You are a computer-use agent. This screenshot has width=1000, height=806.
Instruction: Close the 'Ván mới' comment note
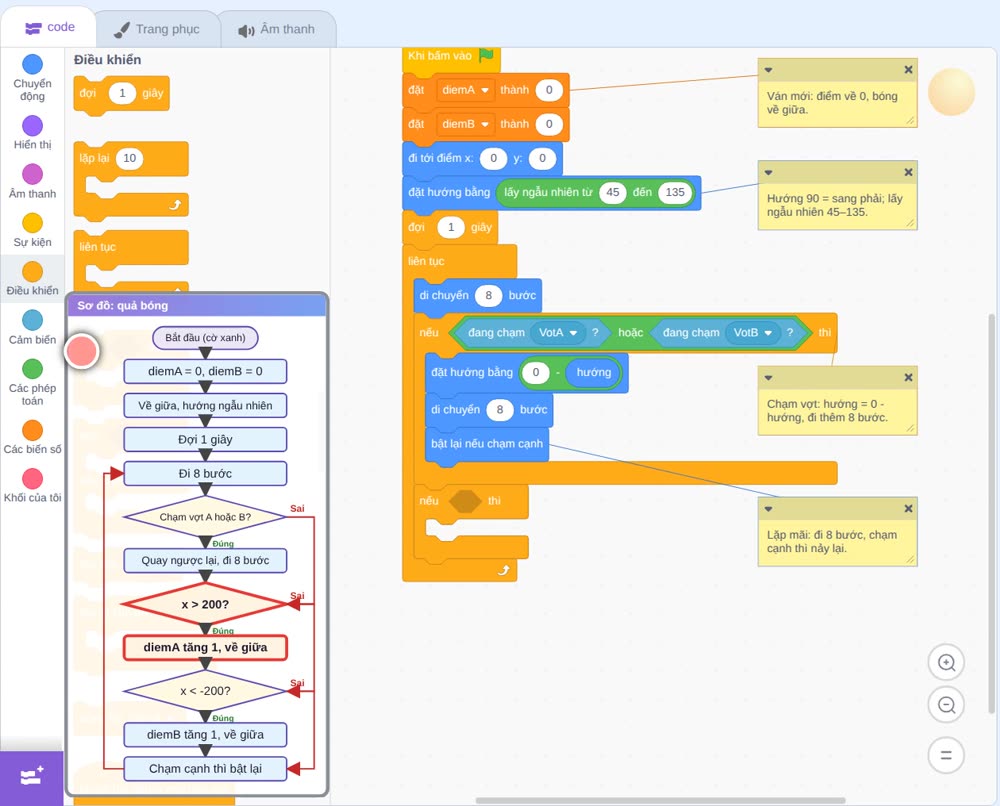tap(908, 70)
